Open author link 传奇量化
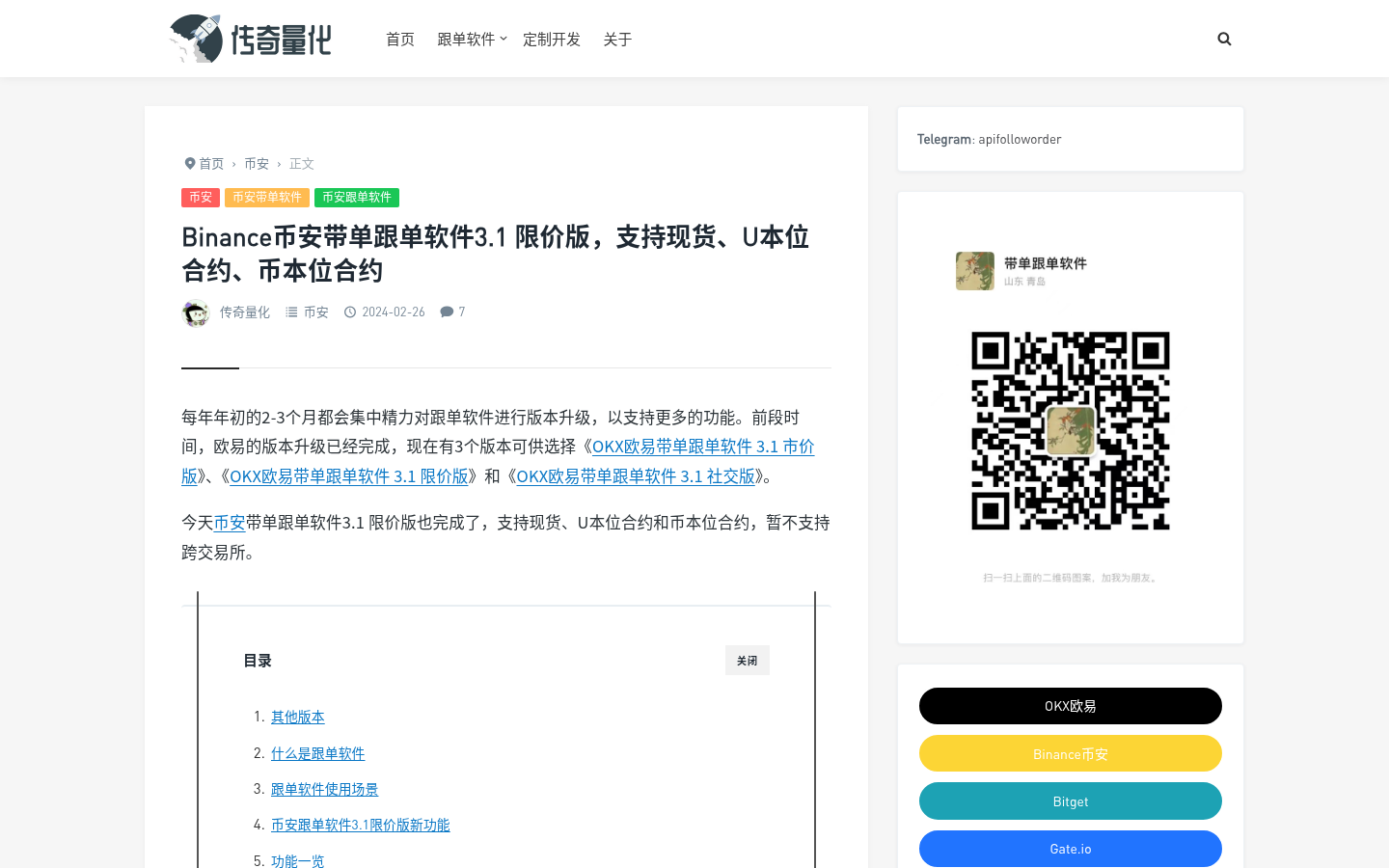 [245, 312]
